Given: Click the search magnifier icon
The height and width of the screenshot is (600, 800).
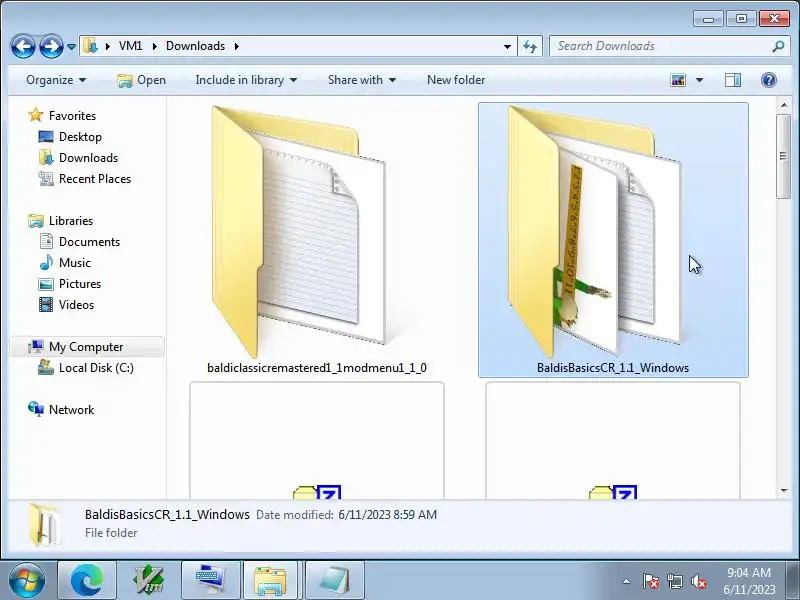Looking at the screenshot, I should pyautogui.click(x=778, y=46).
